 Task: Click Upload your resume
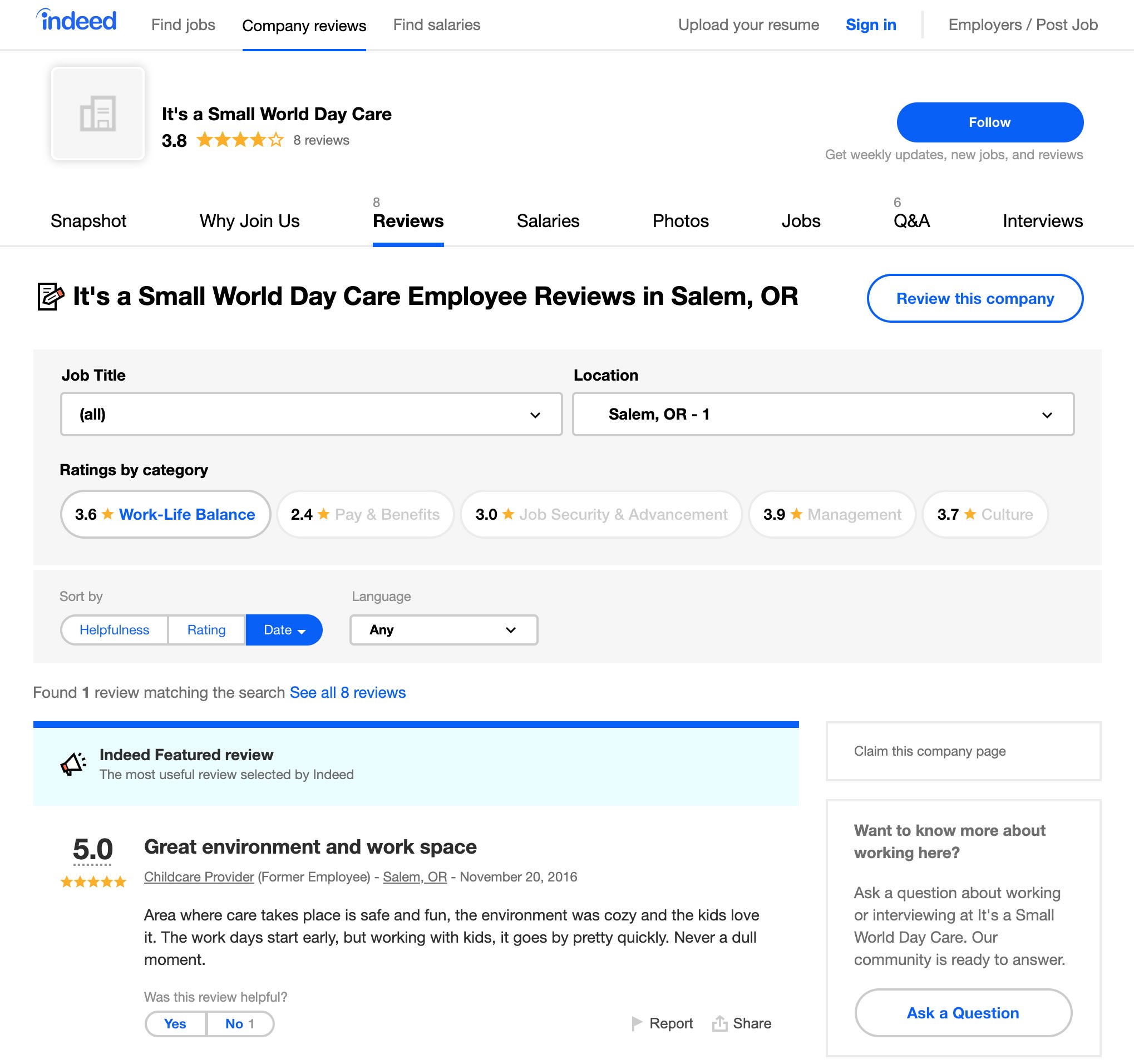pyautogui.click(x=748, y=24)
